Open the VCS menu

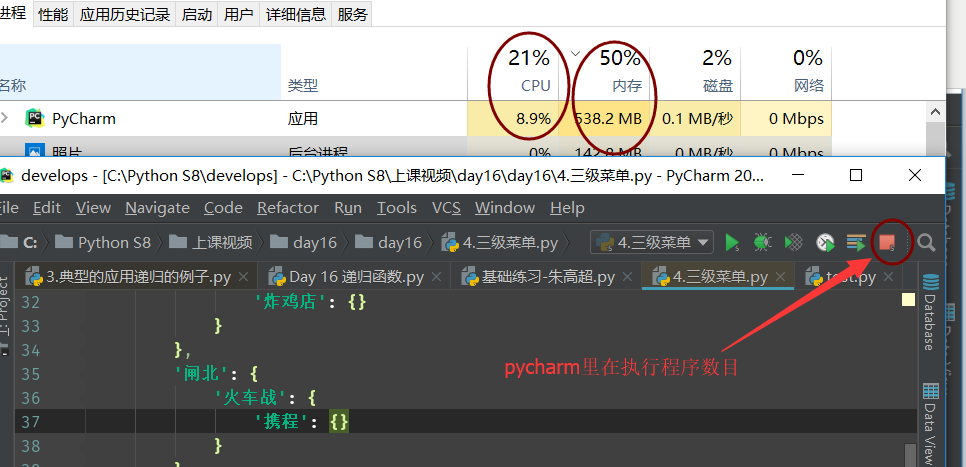pyautogui.click(x=446, y=208)
